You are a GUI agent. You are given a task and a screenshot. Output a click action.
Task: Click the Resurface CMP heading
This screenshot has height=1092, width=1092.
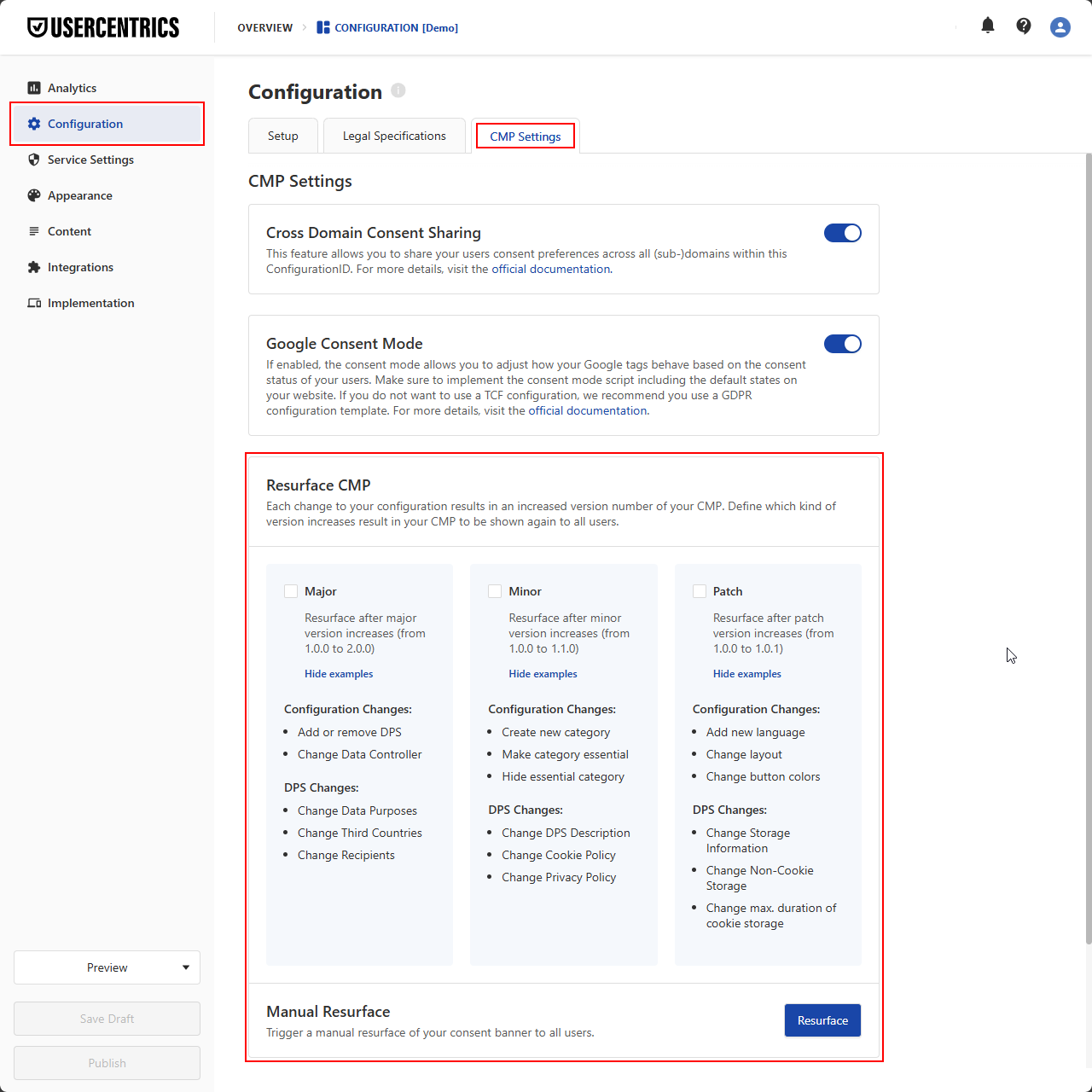318,485
